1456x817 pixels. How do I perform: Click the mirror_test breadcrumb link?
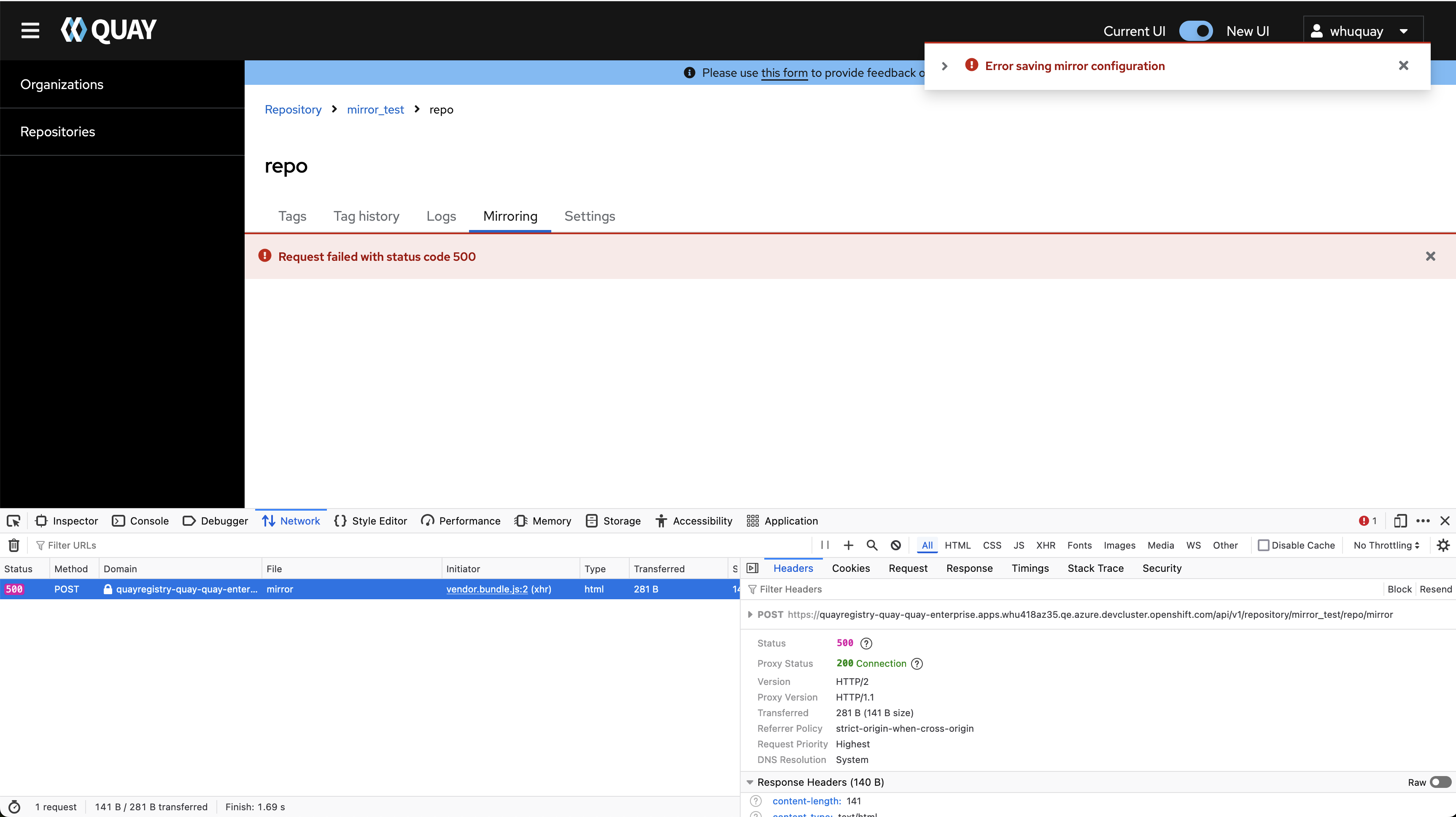pos(375,110)
